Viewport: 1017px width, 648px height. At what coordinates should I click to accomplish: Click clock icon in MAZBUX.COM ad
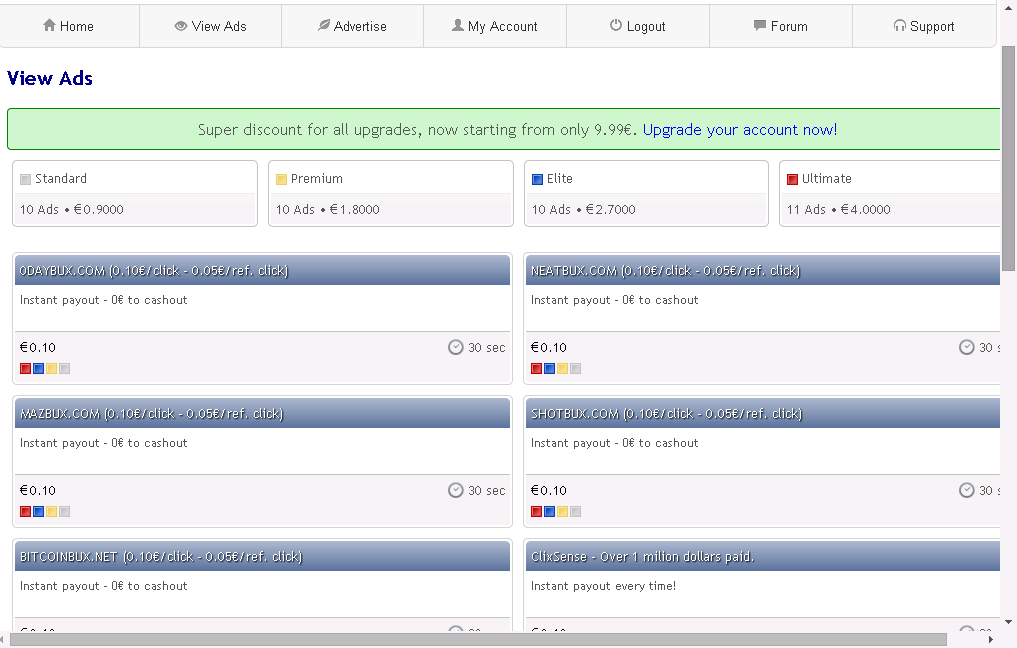coord(456,490)
